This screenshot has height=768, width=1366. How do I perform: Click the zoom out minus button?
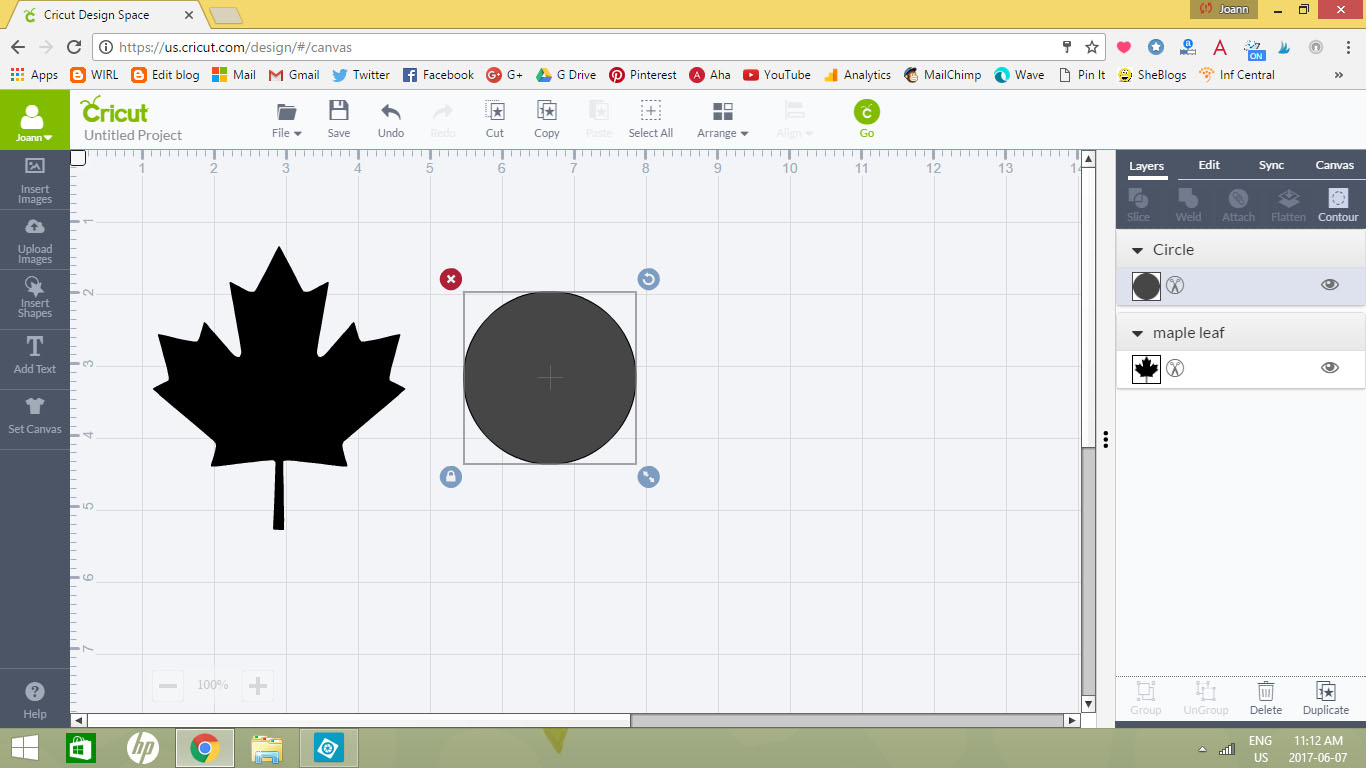tap(168, 685)
